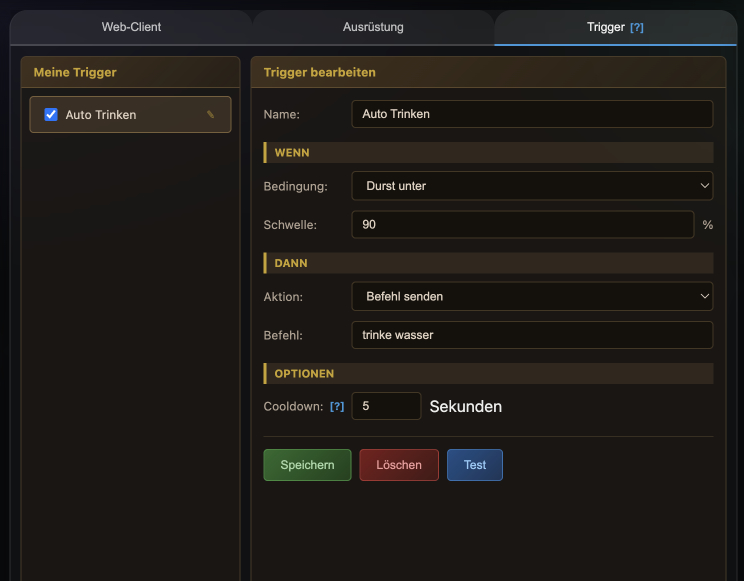Expand the Bedingung dropdown

532,186
